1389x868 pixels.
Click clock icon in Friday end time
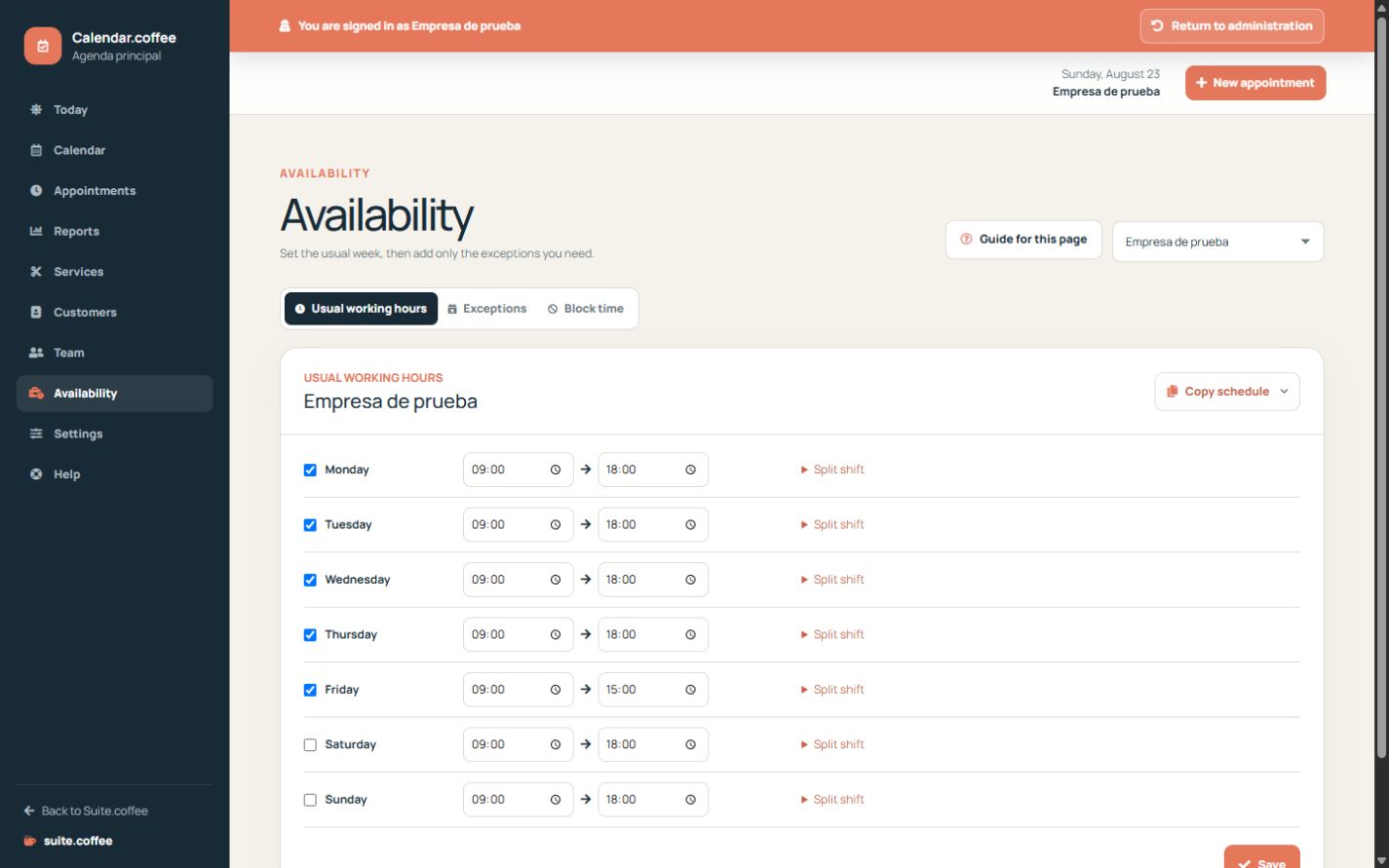(x=690, y=690)
